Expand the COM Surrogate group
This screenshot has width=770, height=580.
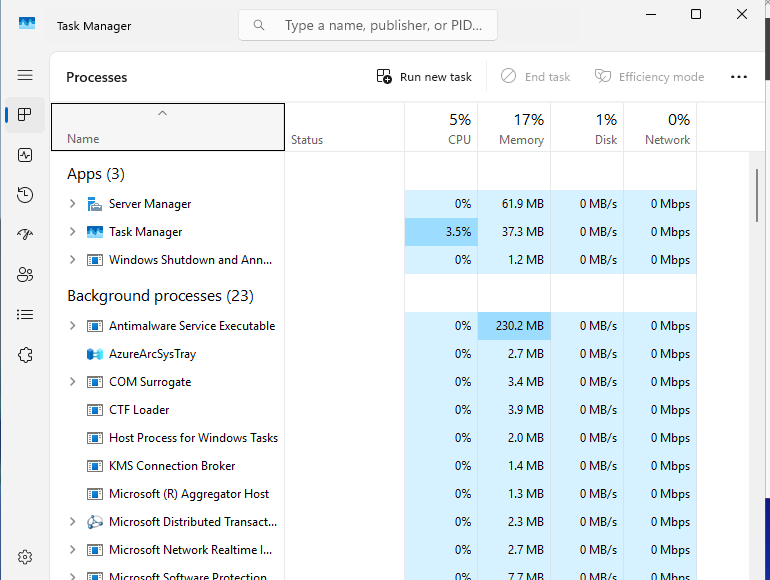click(x=73, y=382)
